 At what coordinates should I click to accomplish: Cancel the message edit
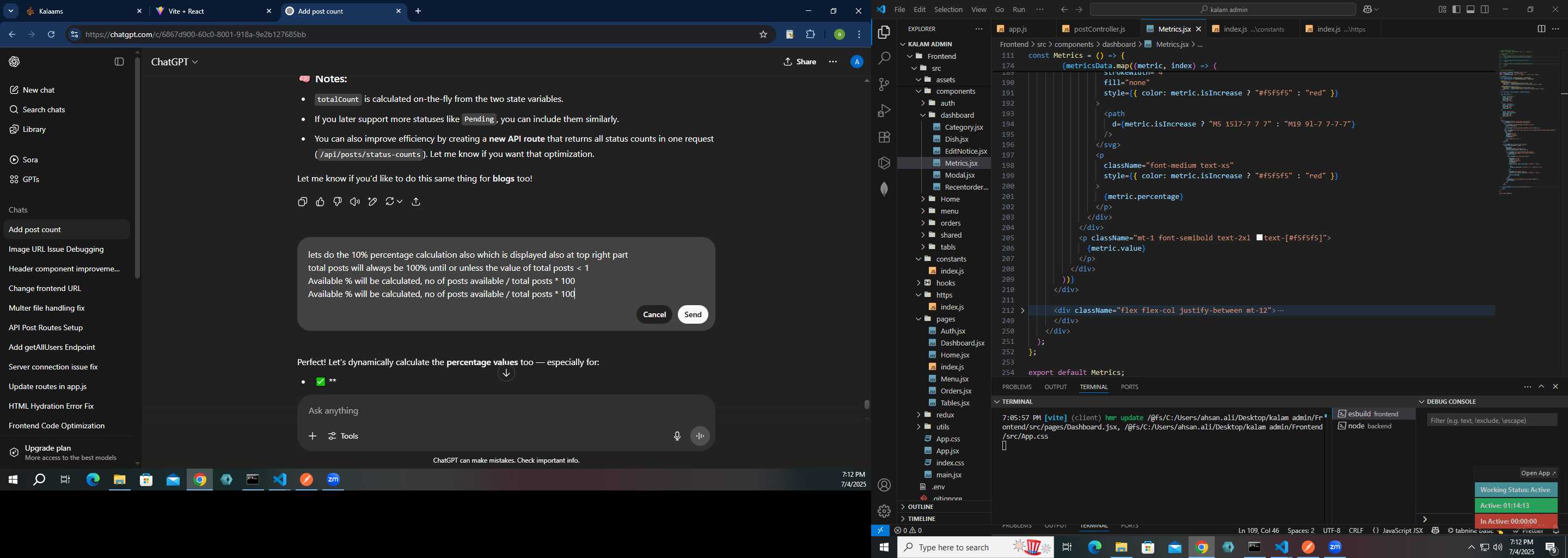click(x=654, y=315)
